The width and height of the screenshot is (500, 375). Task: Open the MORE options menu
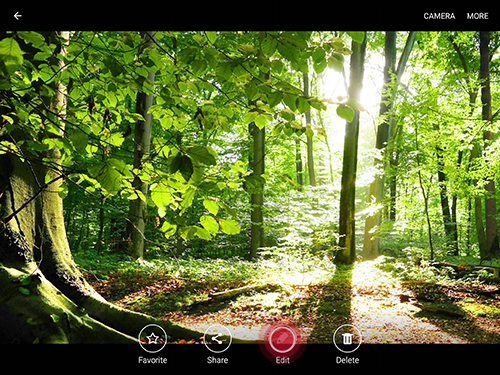[477, 16]
